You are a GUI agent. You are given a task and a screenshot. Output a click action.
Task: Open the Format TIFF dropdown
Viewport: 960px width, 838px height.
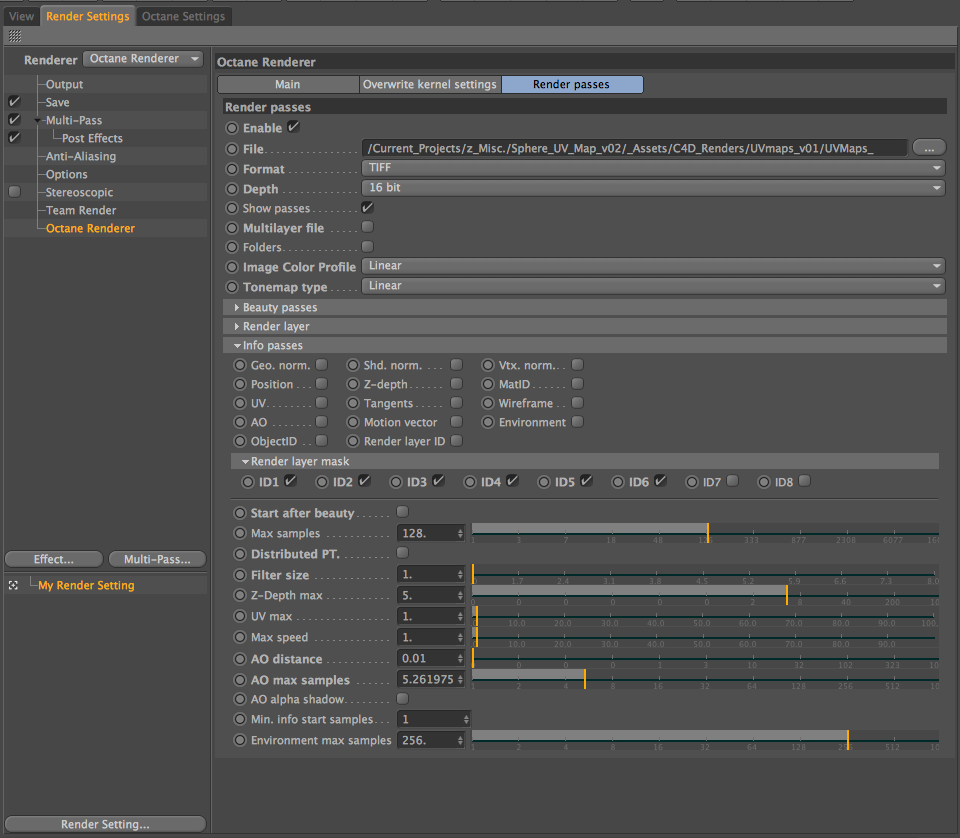[x=653, y=168]
